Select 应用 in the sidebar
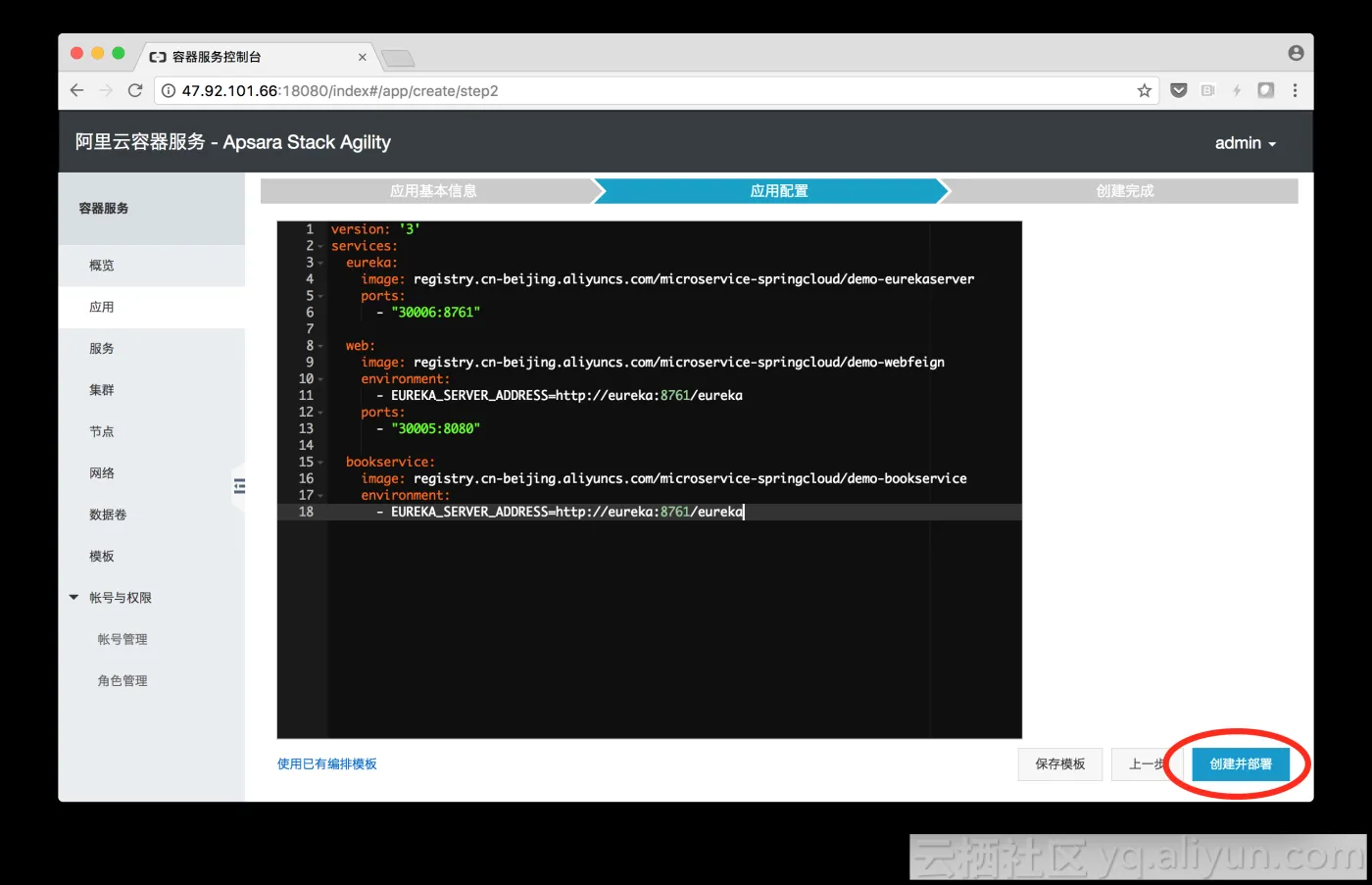The width and height of the screenshot is (1372, 885). (x=151, y=307)
